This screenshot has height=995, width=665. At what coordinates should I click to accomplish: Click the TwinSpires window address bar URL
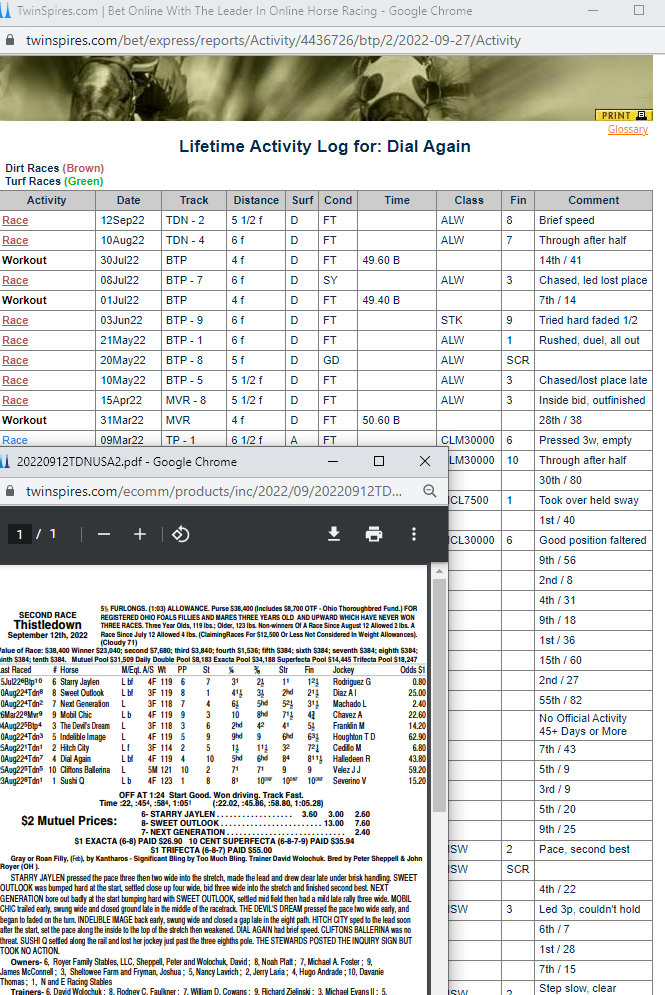(x=273, y=40)
